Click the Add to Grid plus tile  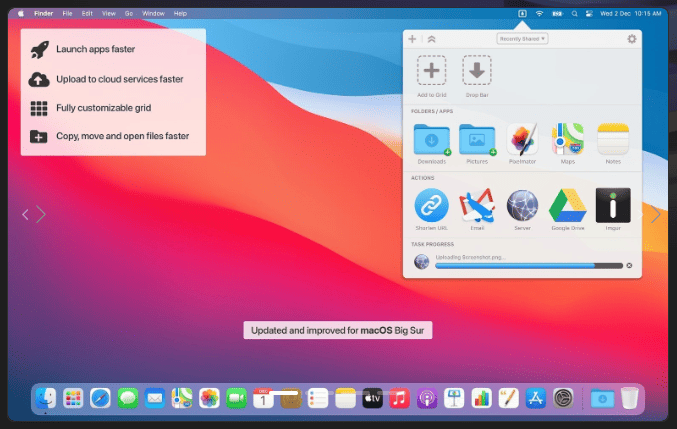431,70
